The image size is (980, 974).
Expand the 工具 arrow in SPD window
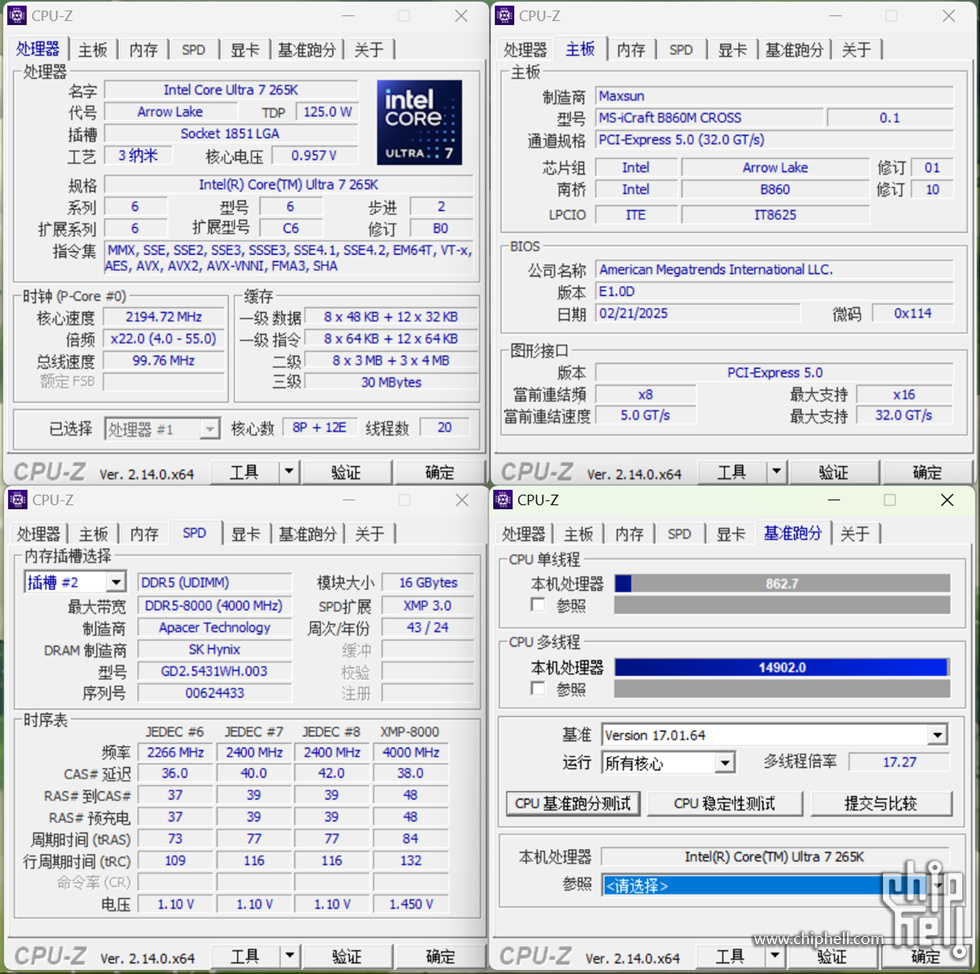289,956
